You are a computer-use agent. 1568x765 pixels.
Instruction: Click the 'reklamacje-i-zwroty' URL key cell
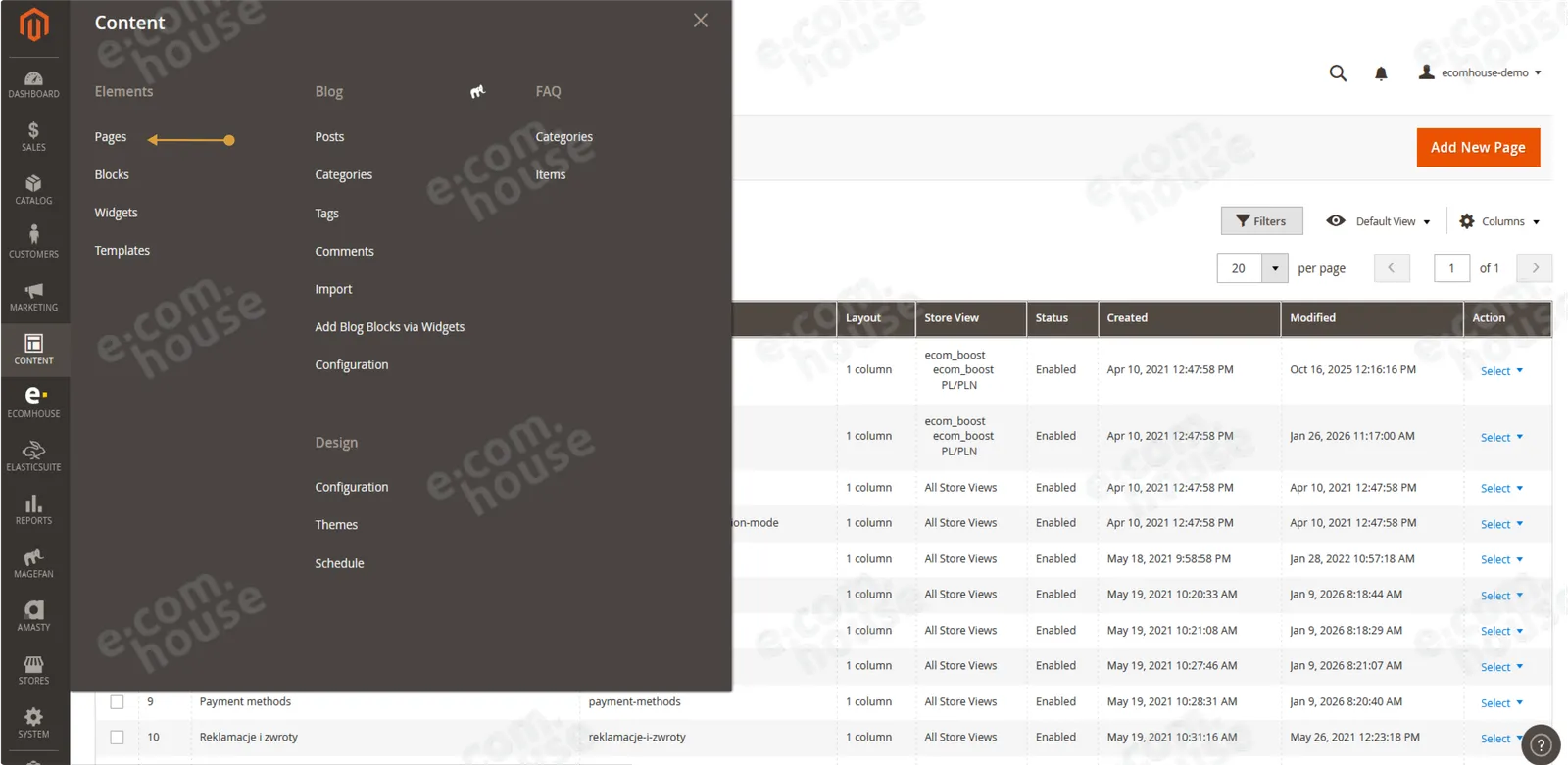[x=637, y=738]
